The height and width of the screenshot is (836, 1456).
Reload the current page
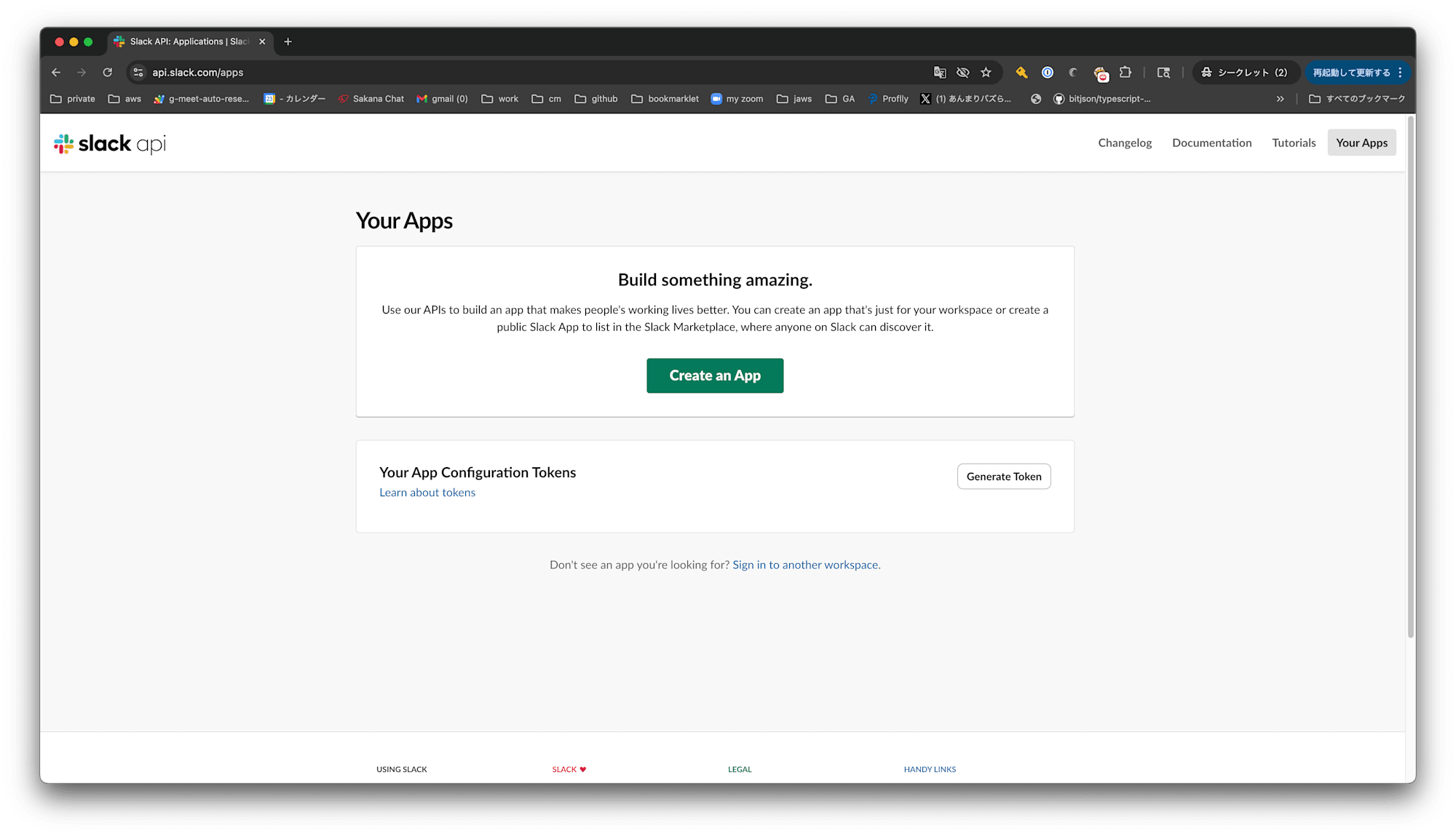[x=108, y=72]
